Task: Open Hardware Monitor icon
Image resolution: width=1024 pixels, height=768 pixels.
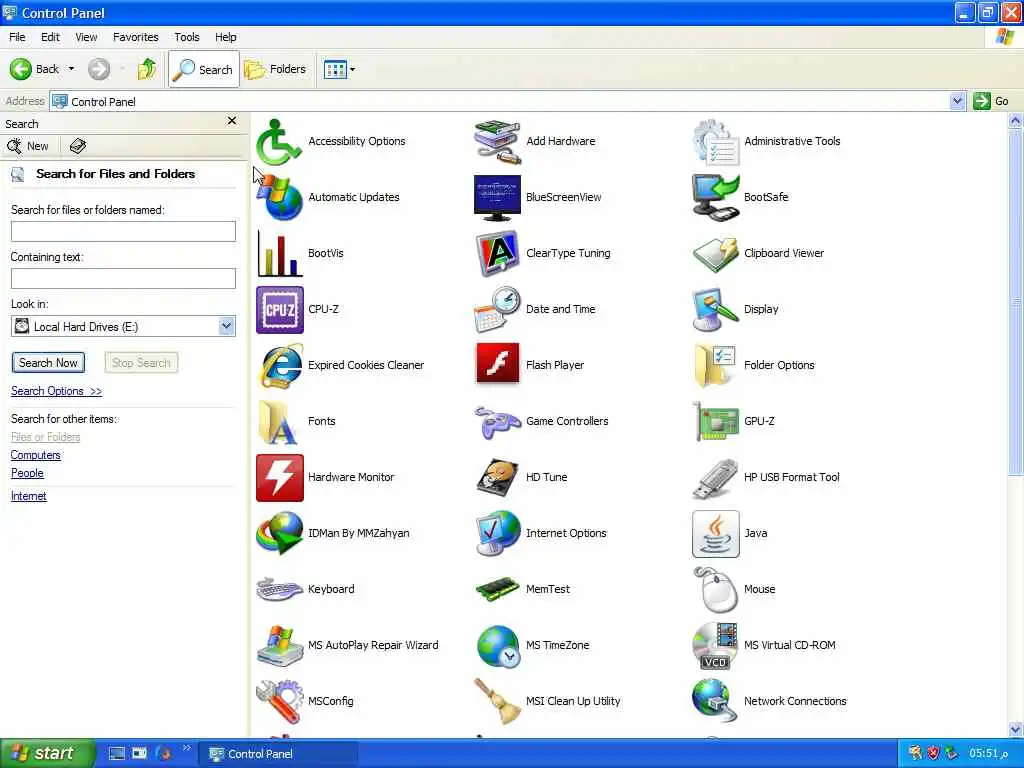Action: click(280, 477)
